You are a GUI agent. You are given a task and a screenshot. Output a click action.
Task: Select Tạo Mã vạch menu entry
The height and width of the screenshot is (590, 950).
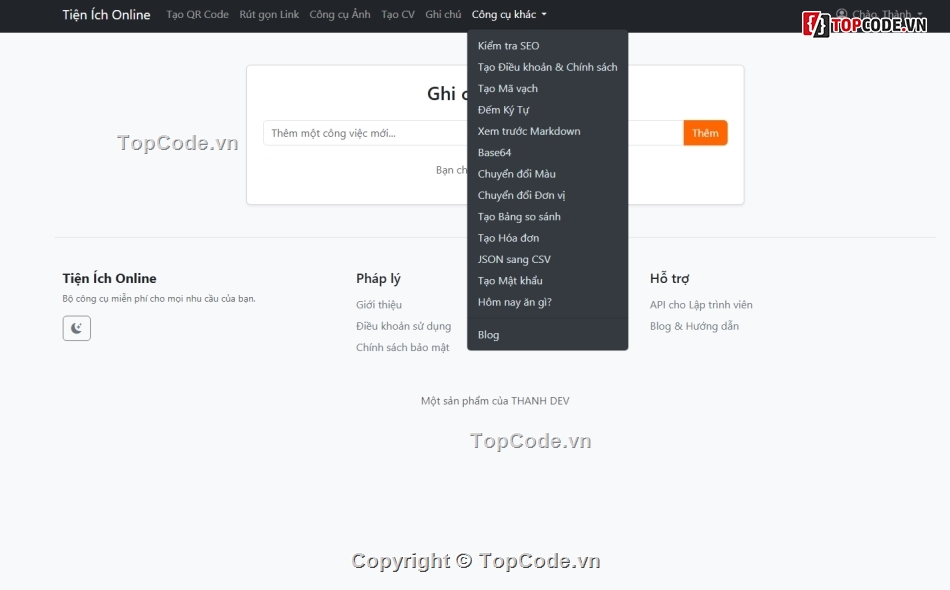point(507,89)
